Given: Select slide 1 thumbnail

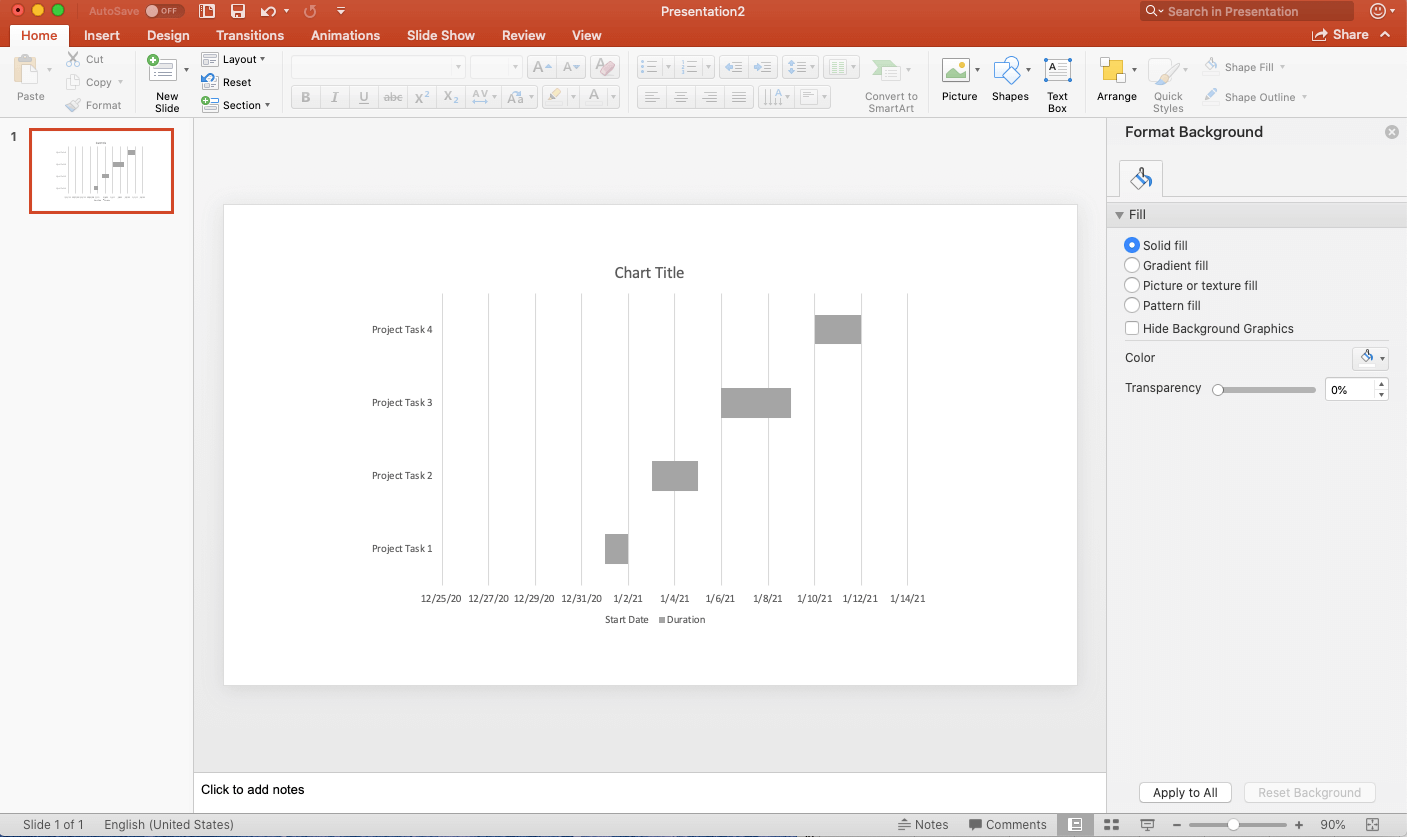Looking at the screenshot, I should [x=101, y=170].
